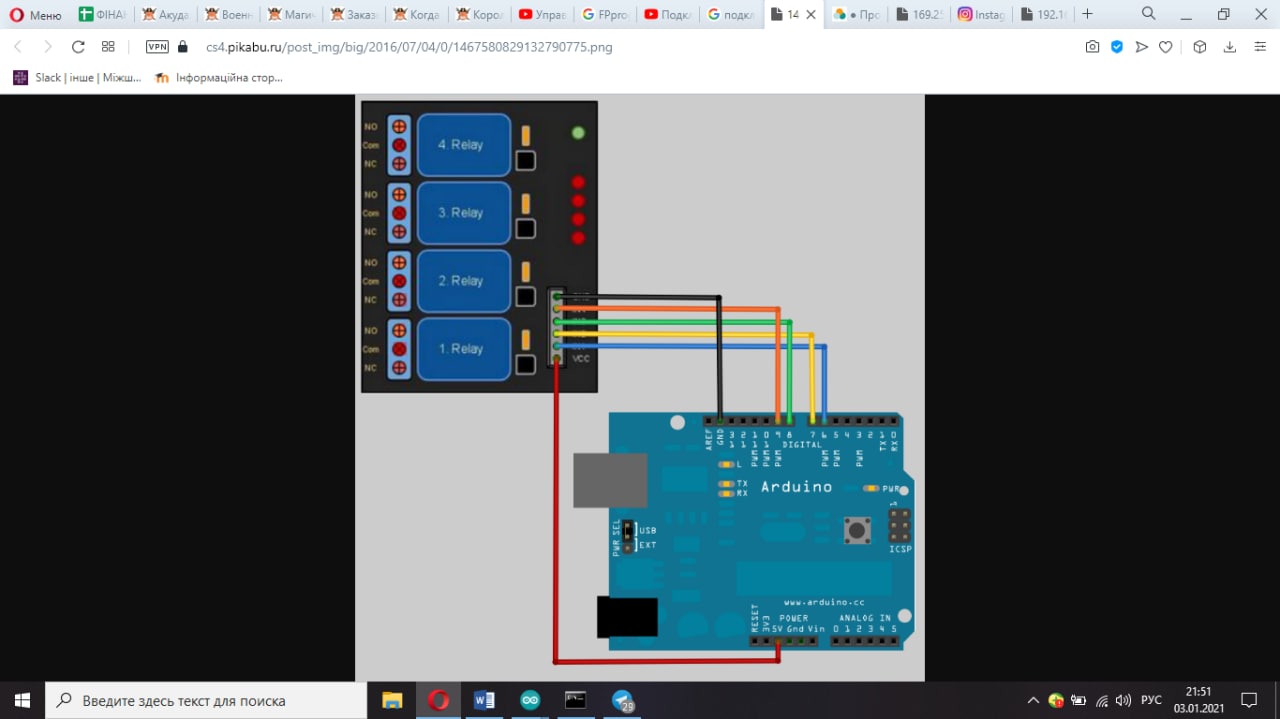Switch to the Магич tab
The image size is (1280, 719).
point(292,15)
